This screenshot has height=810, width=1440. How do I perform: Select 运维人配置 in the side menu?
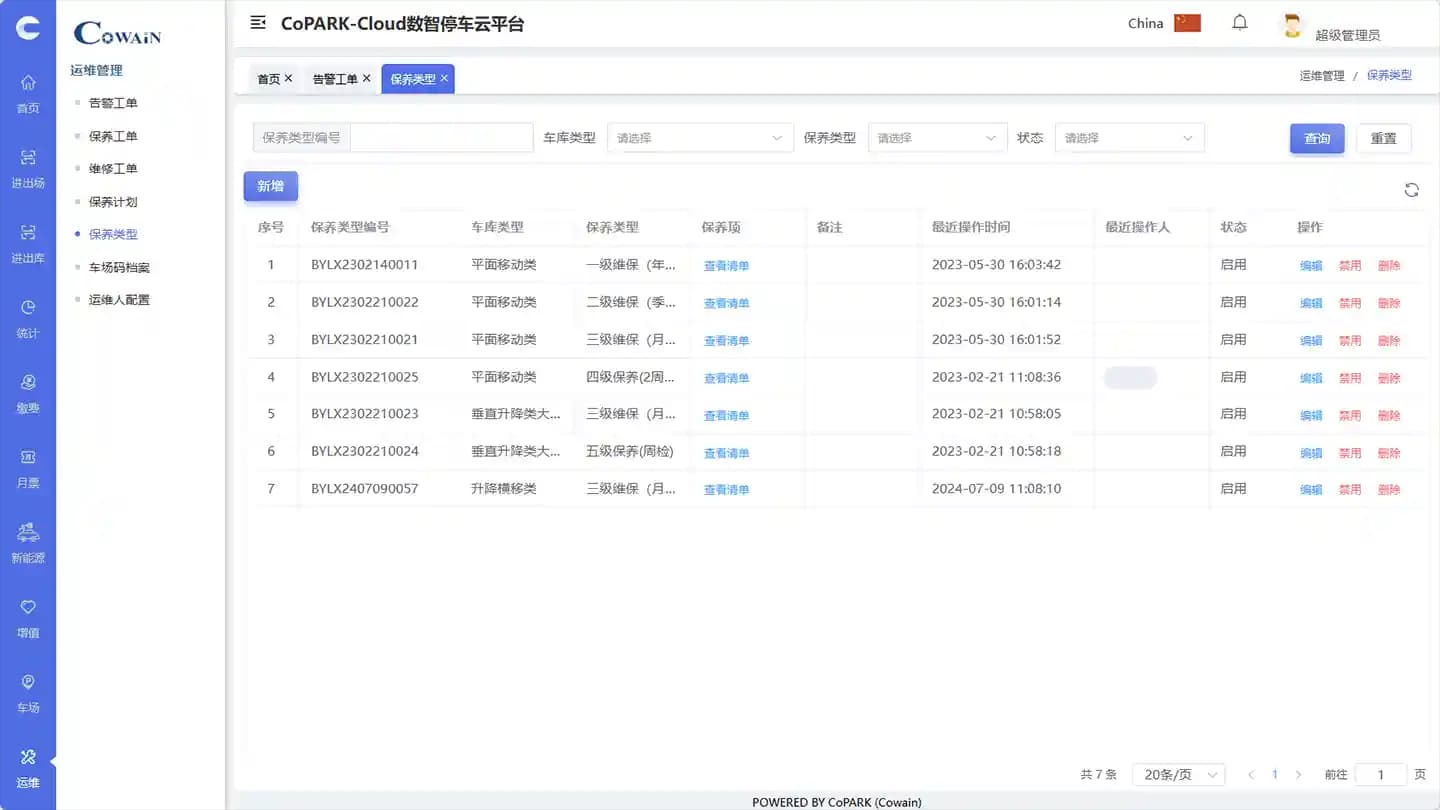pos(119,300)
